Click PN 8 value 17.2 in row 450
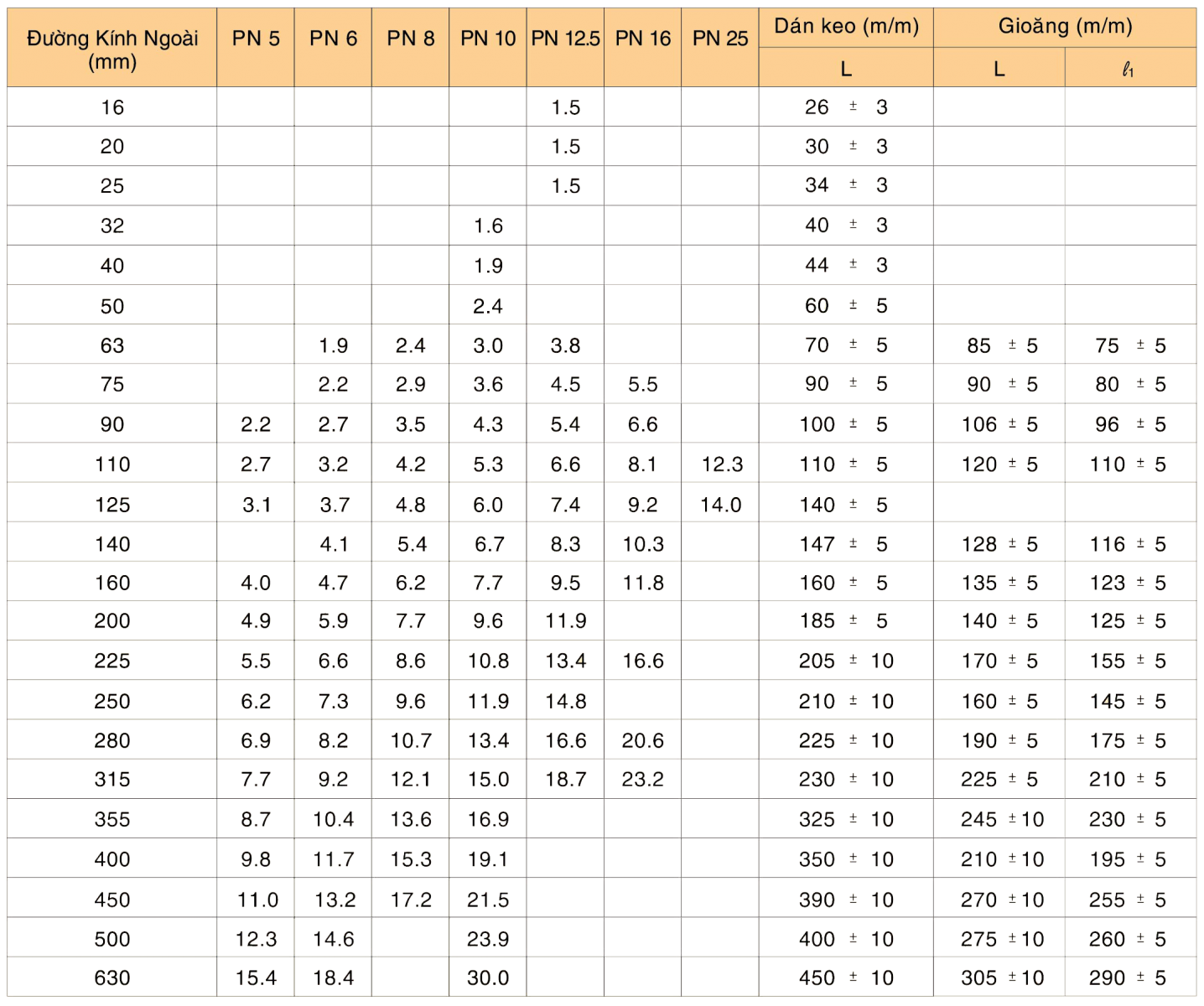Viewport: 1204px width, 1006px height. click(411, 900)
